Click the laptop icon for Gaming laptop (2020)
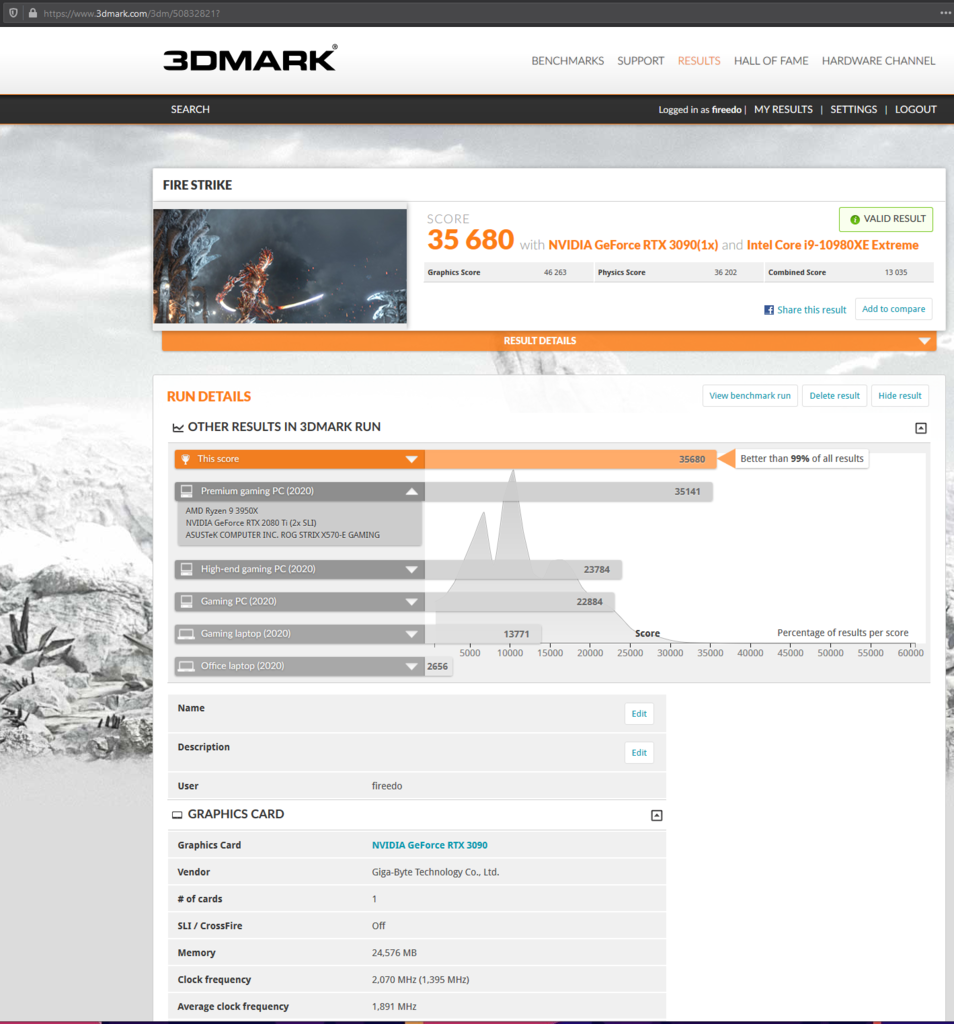This screenshot has width=954, height=1024. pyautogui.click(x=187, y=633)
